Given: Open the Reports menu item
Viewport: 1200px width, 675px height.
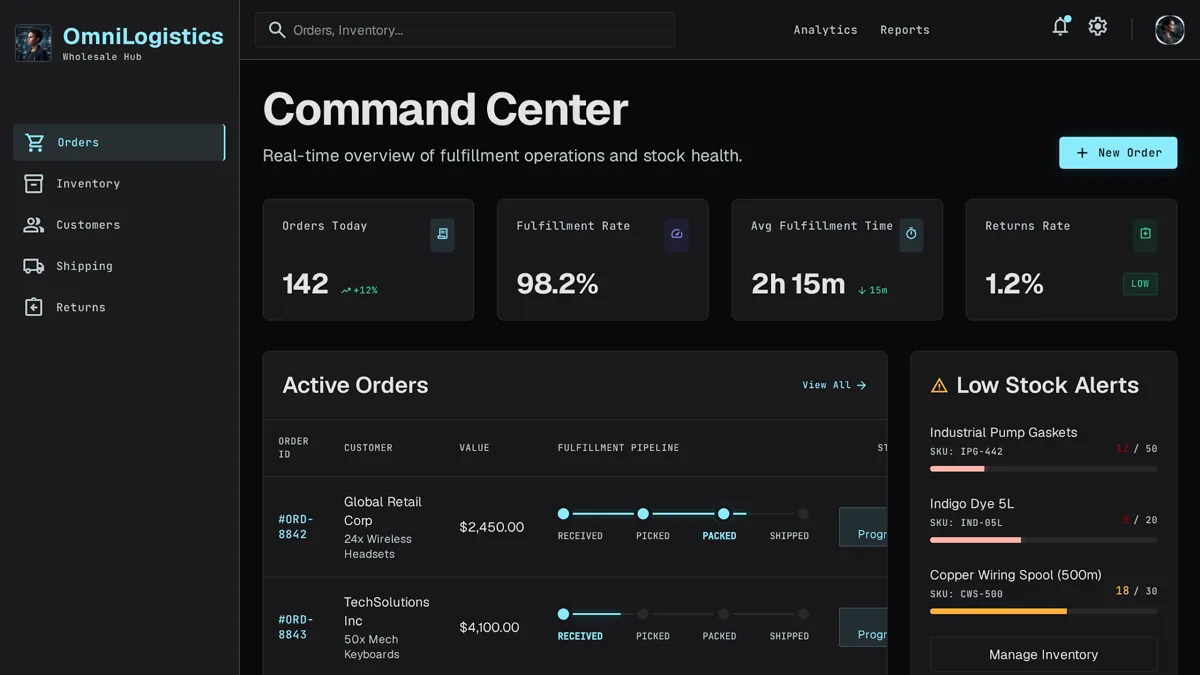Looking at the screenshot, I should pyautogui.click(x=905, y=30).
